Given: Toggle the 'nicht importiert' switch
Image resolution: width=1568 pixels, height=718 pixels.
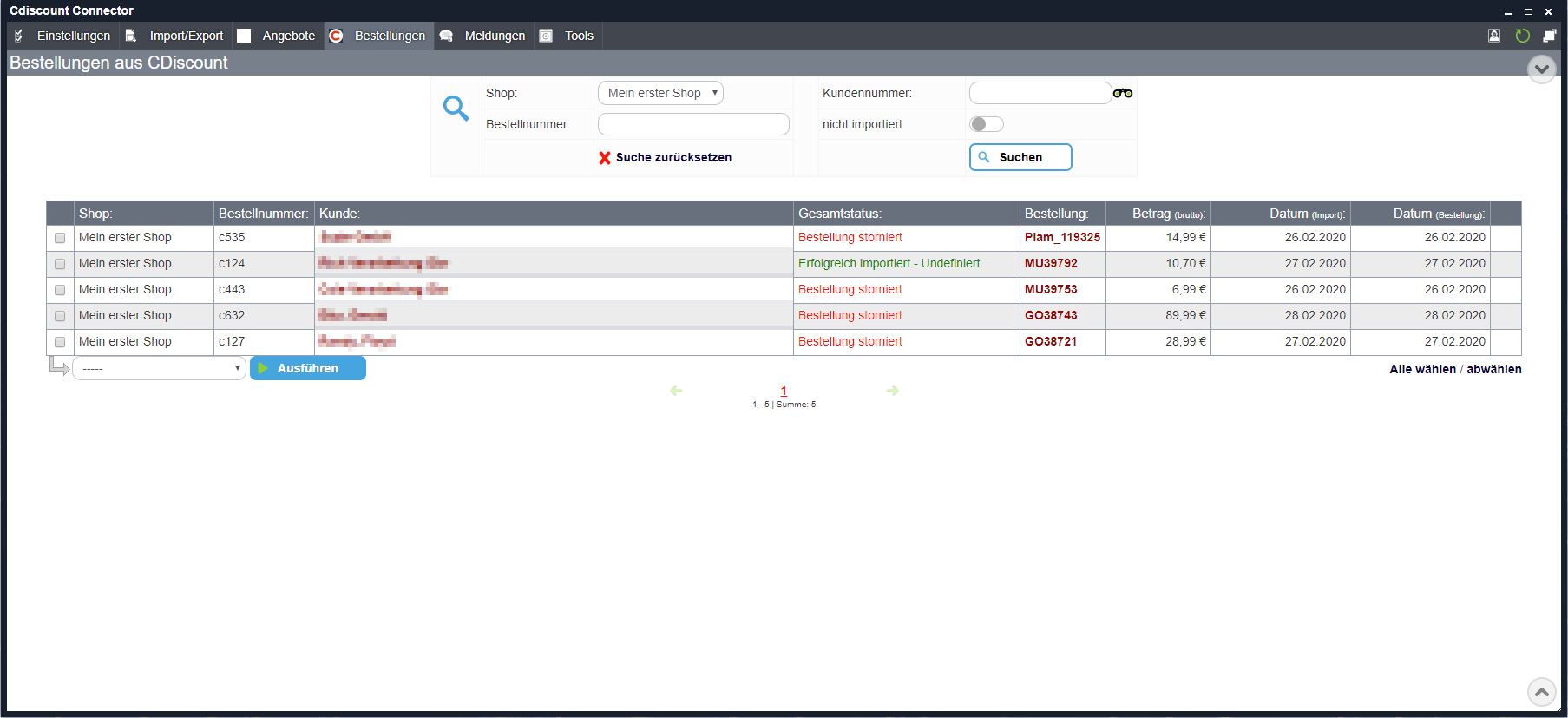Looking at the screenshot, I should pyautogui.click(x=986, y=124).
